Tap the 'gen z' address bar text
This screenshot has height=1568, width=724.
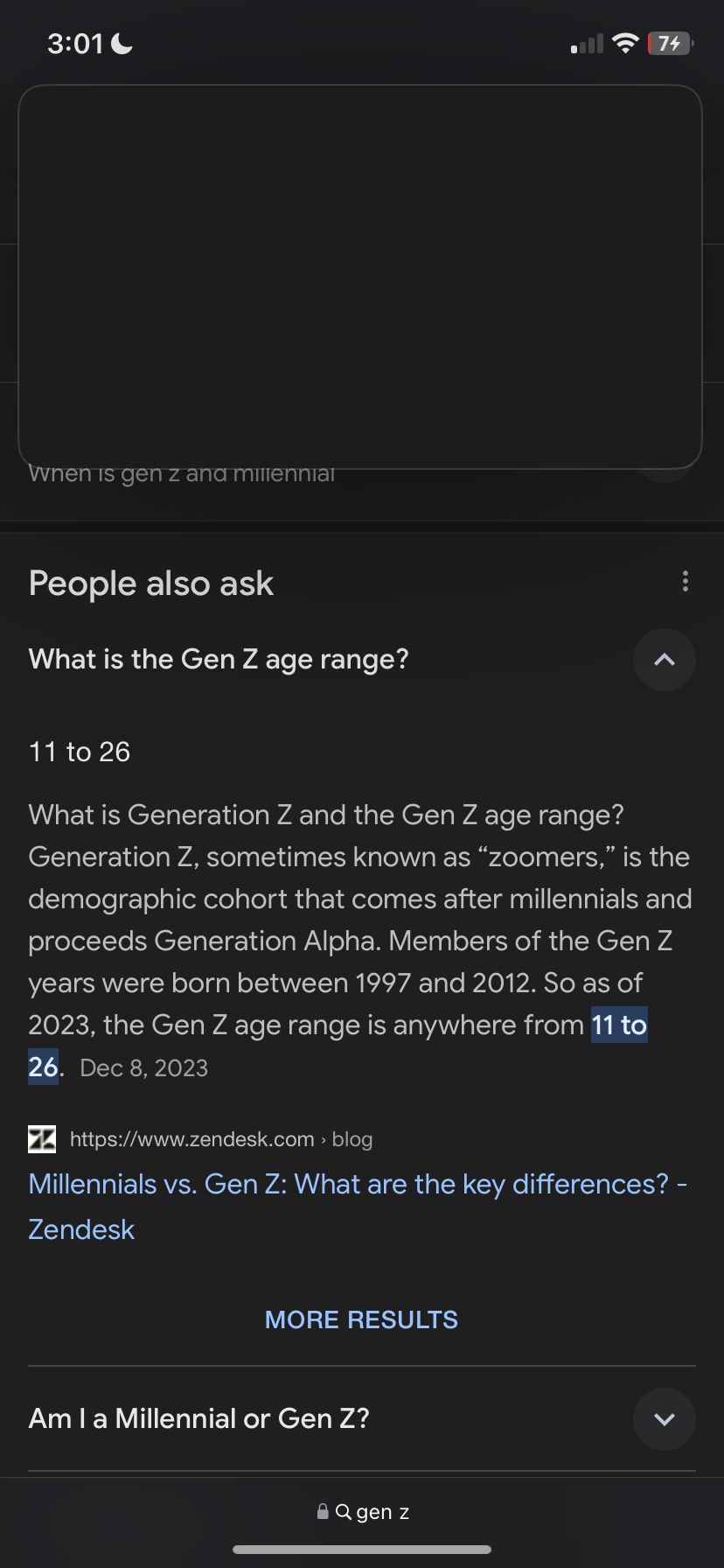click(x=383, y=1512)
